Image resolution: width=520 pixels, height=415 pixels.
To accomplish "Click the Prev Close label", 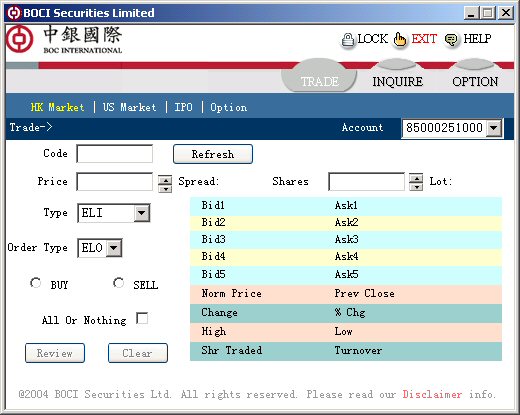I will tap(364, 293).
